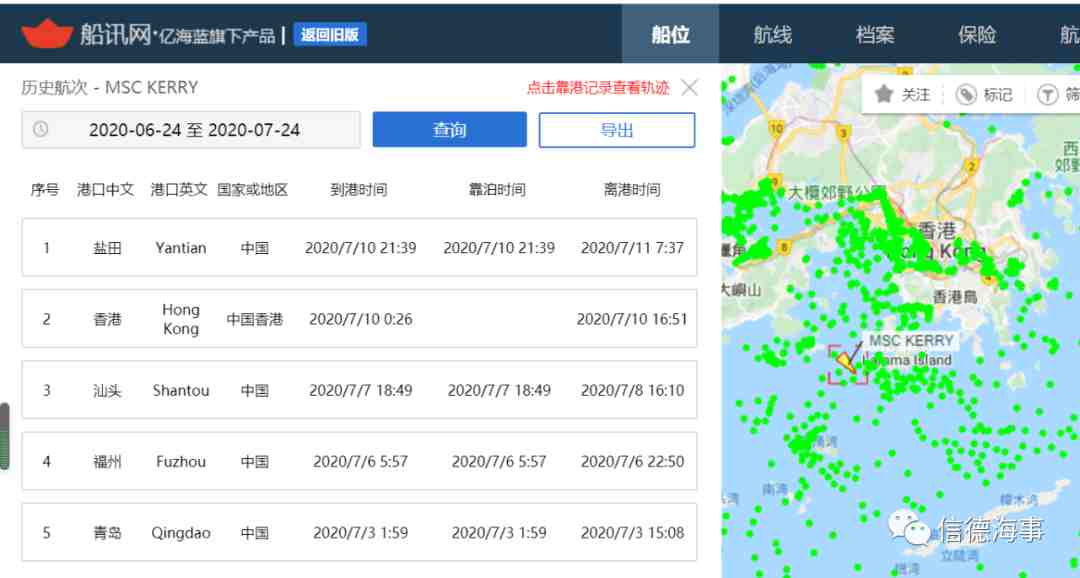Open the 航线 tab
Image resolution: width=1080 pixels, height=578 pixels.
[x=772, y=34]
